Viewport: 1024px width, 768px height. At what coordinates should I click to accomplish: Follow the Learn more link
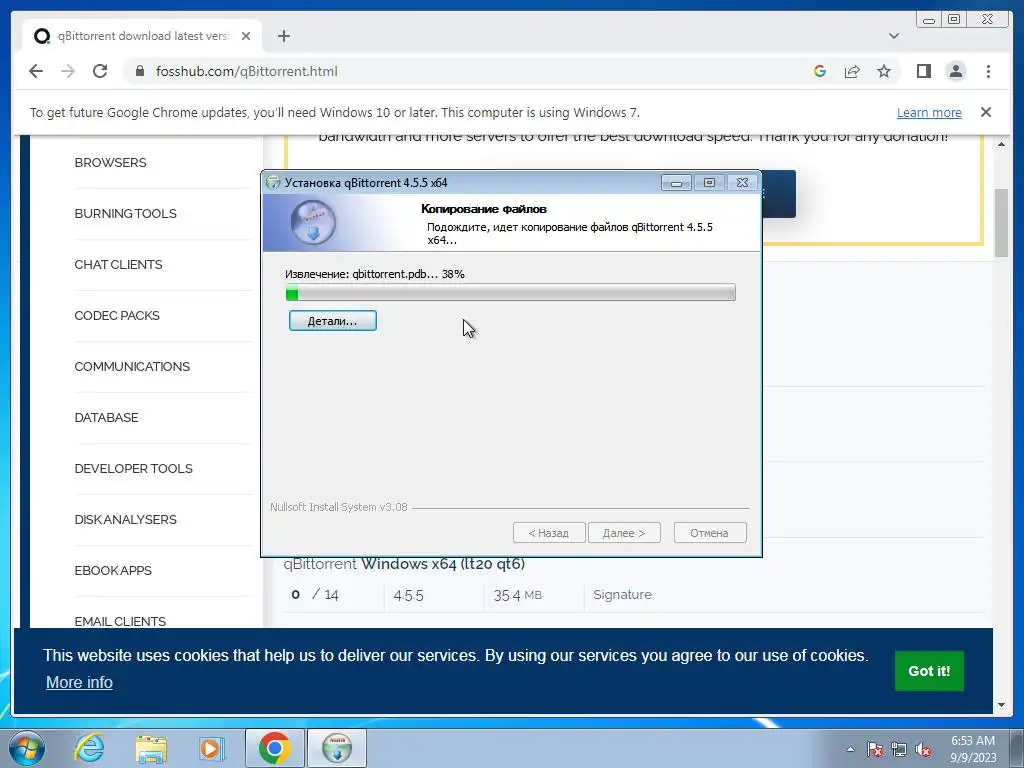click(929, 112)
